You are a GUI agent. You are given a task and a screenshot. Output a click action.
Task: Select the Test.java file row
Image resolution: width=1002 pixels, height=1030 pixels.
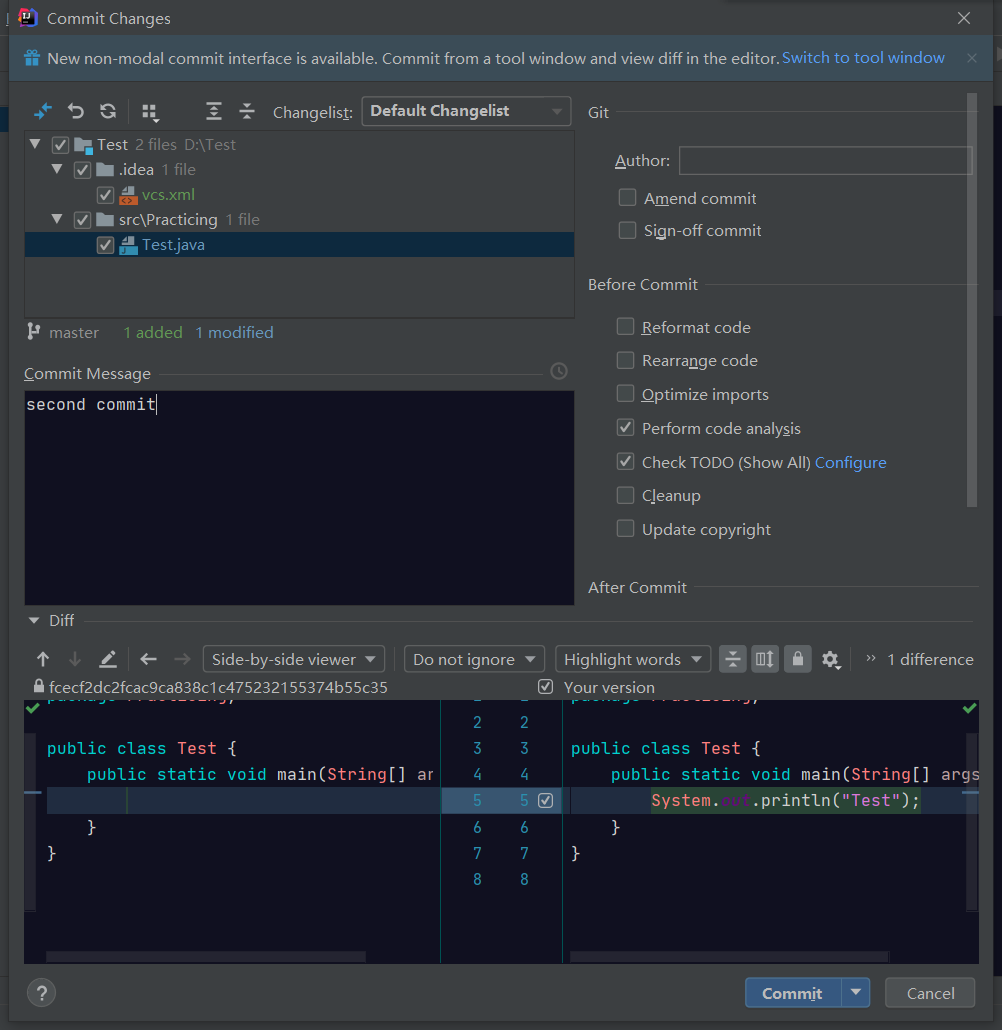pyautogui.click(x=299, y=244)
